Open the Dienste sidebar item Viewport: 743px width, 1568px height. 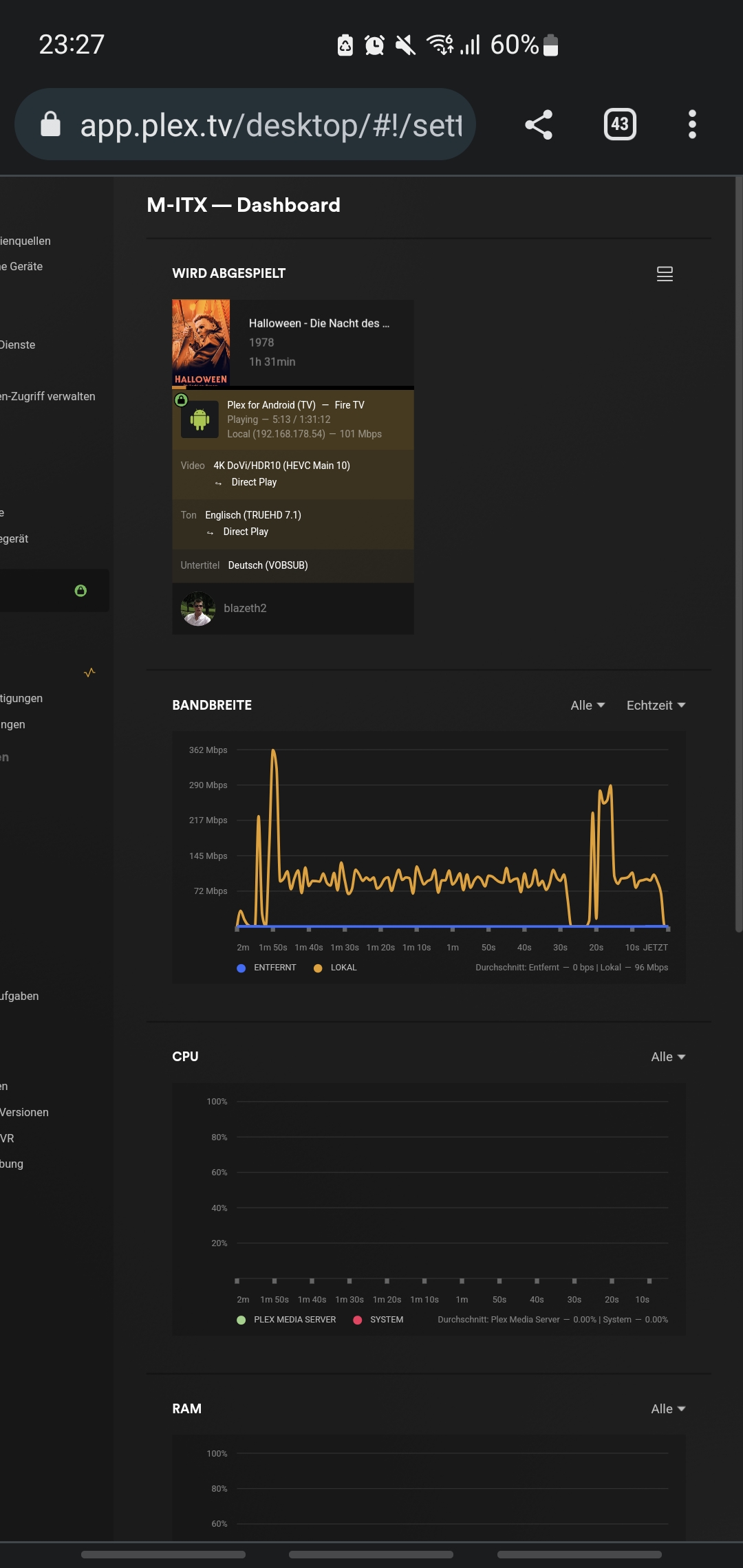[18, 345]
